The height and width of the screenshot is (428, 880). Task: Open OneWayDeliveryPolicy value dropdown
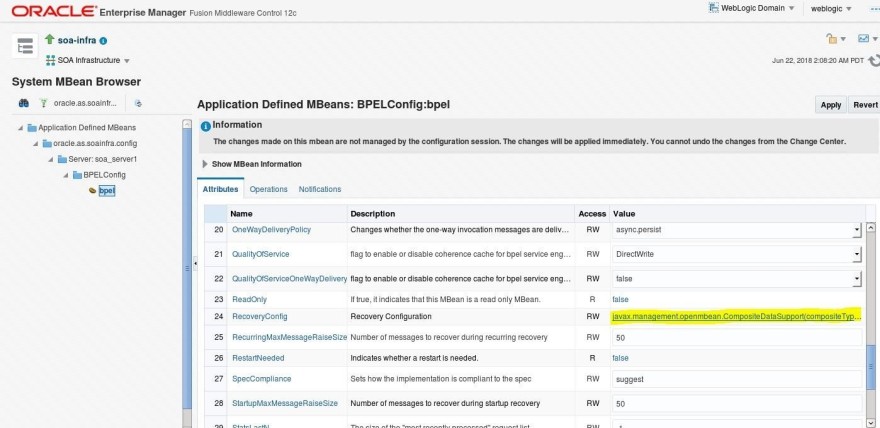(856, 230)
